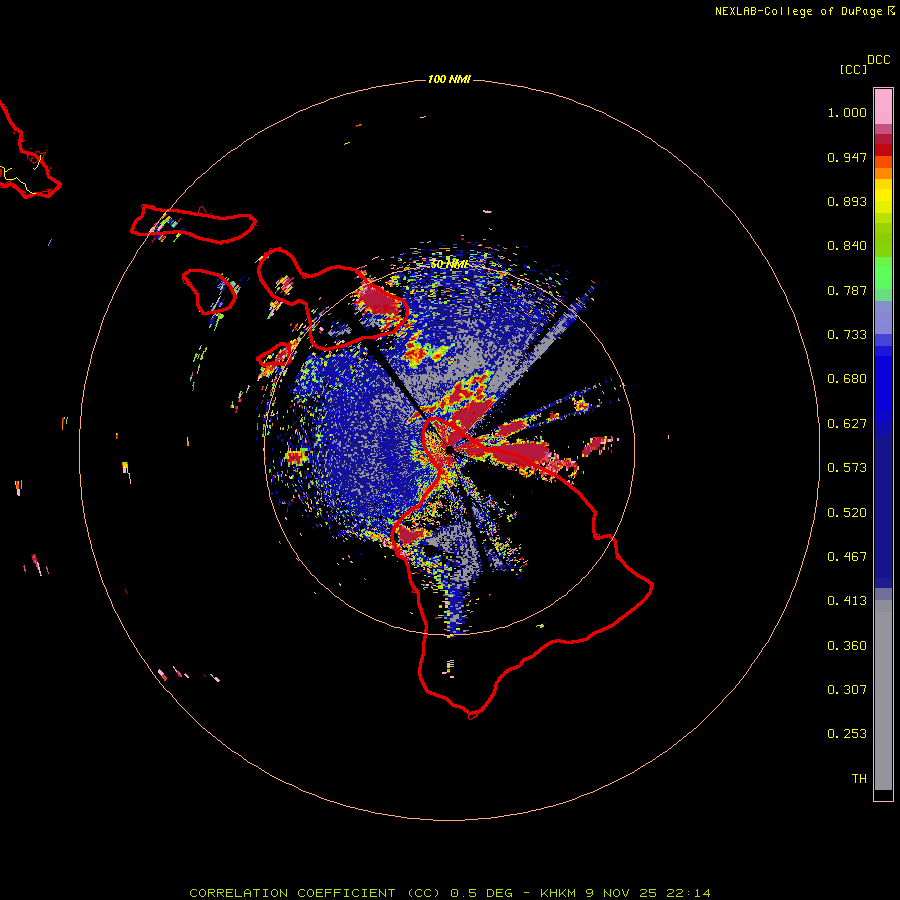Screen dimensions: 900x900
Task: Click the 0.467 color scale value
Action: tap(847, 557)
